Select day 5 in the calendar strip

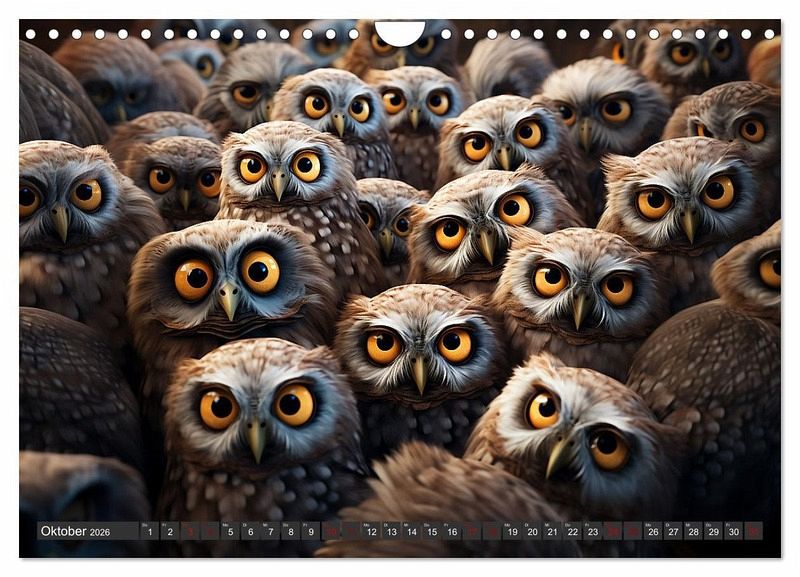click(x=230, y=531)
